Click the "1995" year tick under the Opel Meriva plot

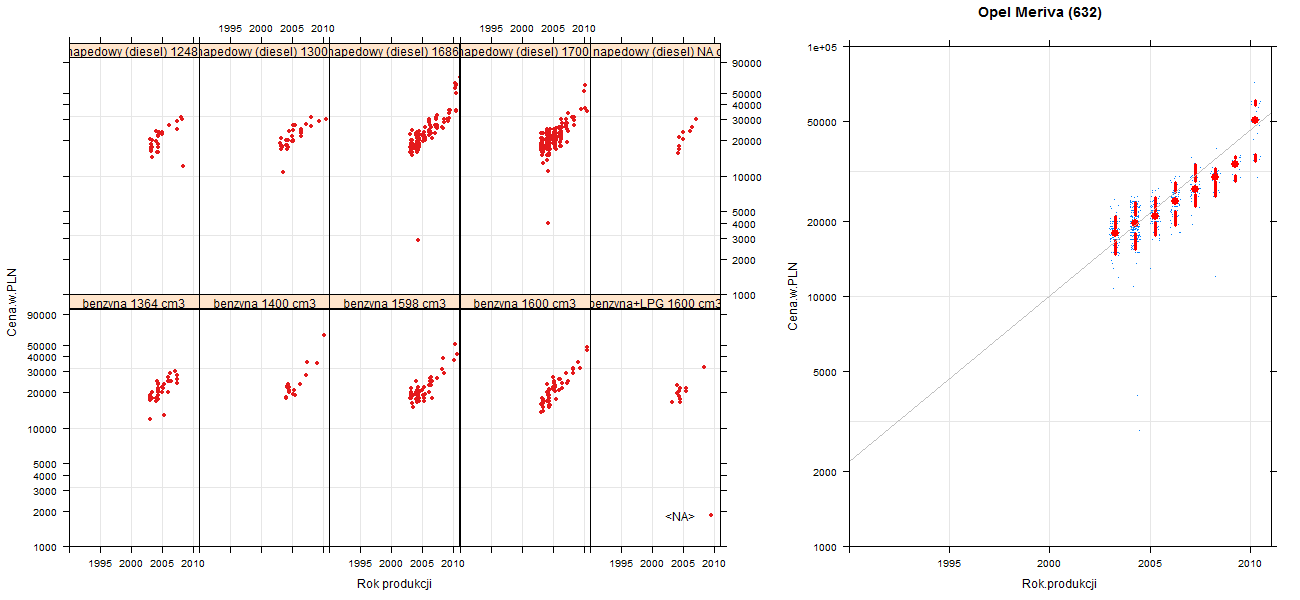(x=950, y=564)
